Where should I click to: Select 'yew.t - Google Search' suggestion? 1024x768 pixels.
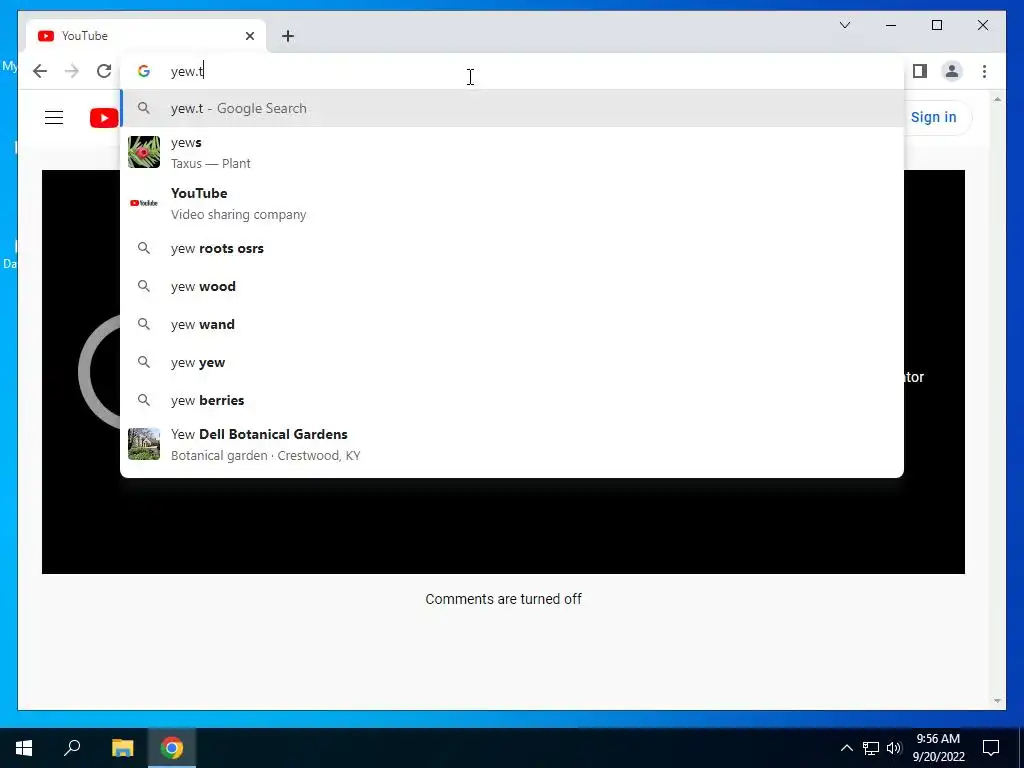[x=512, y=108]
